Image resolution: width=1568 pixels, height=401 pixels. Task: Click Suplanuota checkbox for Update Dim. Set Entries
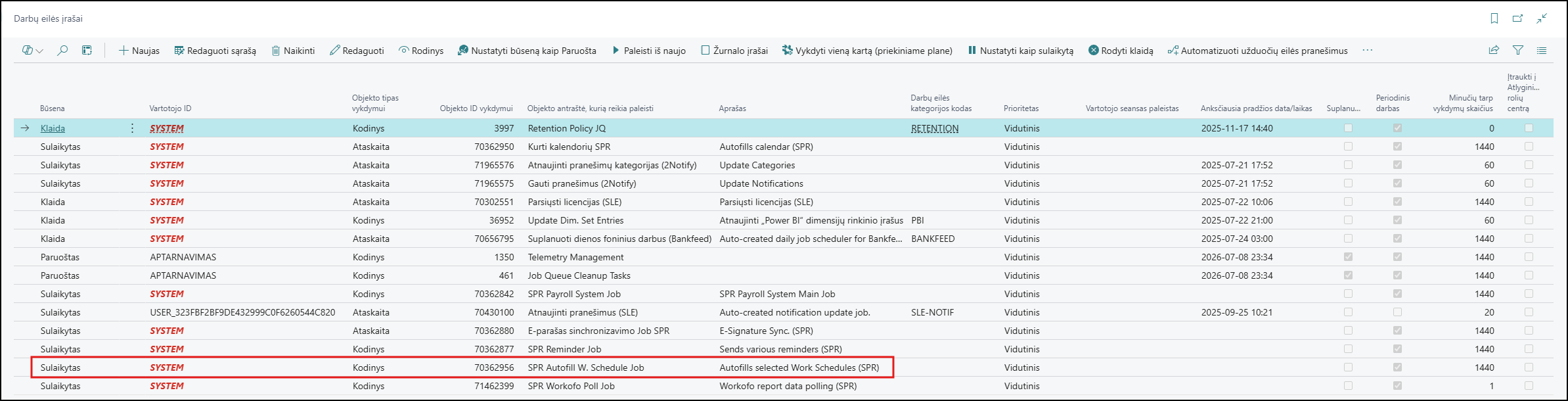tap(1348, 220)
